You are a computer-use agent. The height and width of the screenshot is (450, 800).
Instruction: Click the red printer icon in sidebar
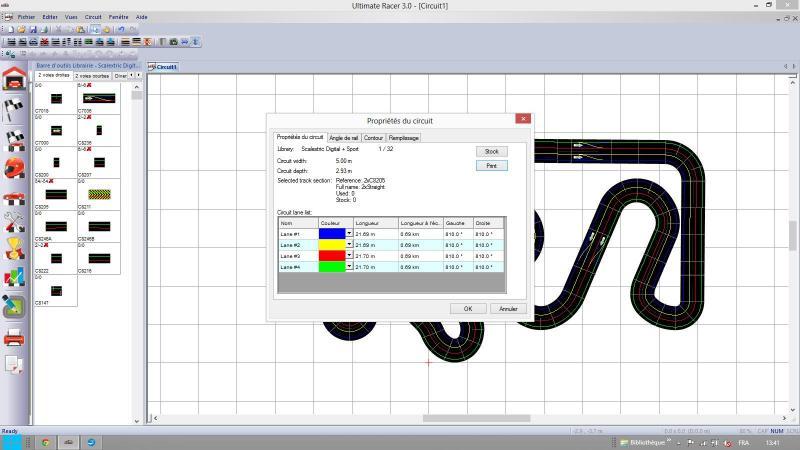coord(14,338)
